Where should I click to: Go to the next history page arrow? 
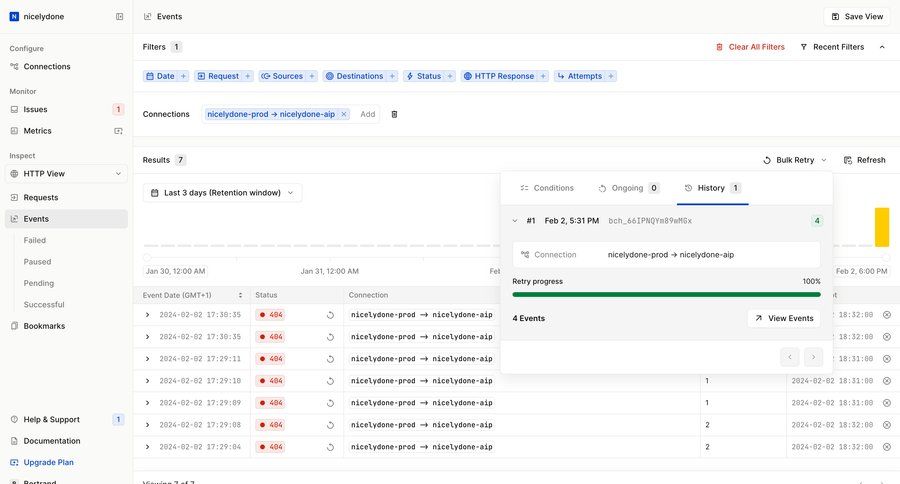coord(813,357)
